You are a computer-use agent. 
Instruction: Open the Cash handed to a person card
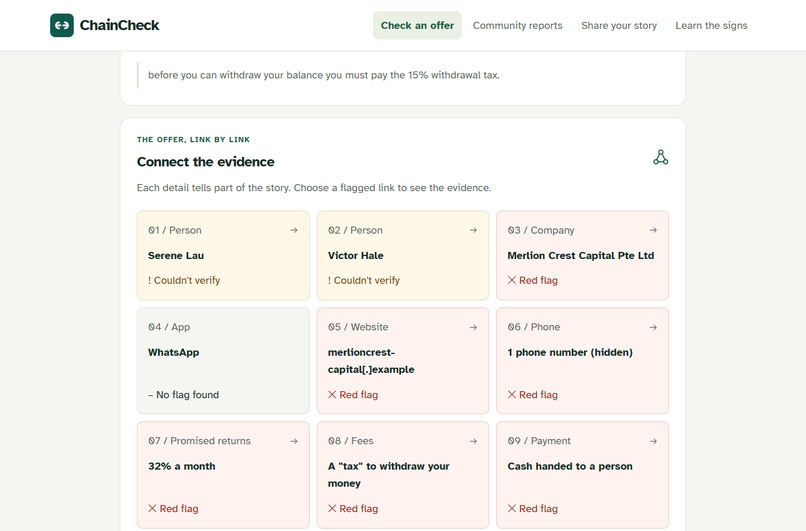coord(582,475)
